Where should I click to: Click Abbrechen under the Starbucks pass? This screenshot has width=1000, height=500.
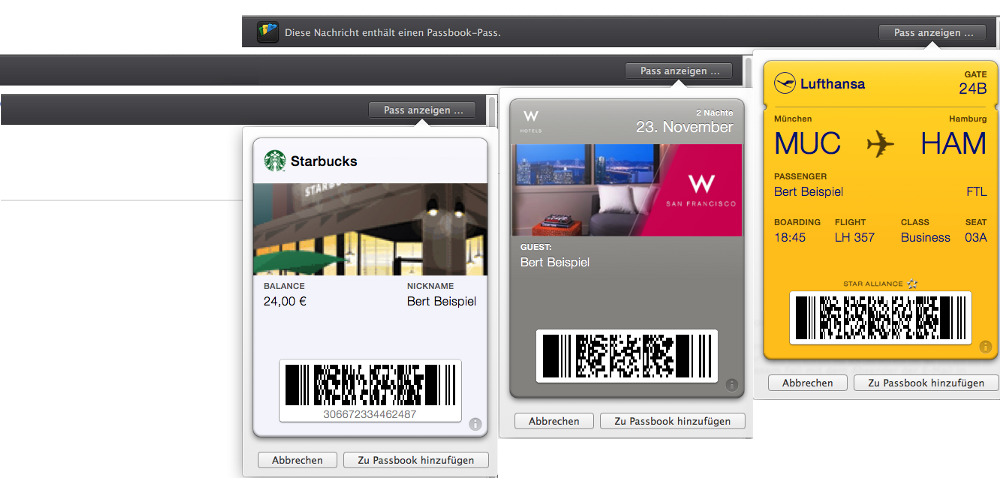coord(297,460)
